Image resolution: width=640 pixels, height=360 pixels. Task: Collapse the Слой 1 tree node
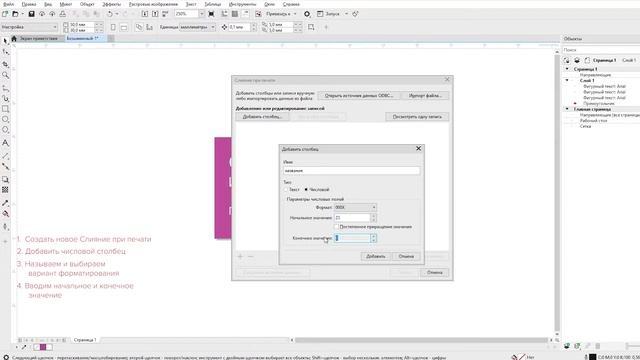click(567, 80)
